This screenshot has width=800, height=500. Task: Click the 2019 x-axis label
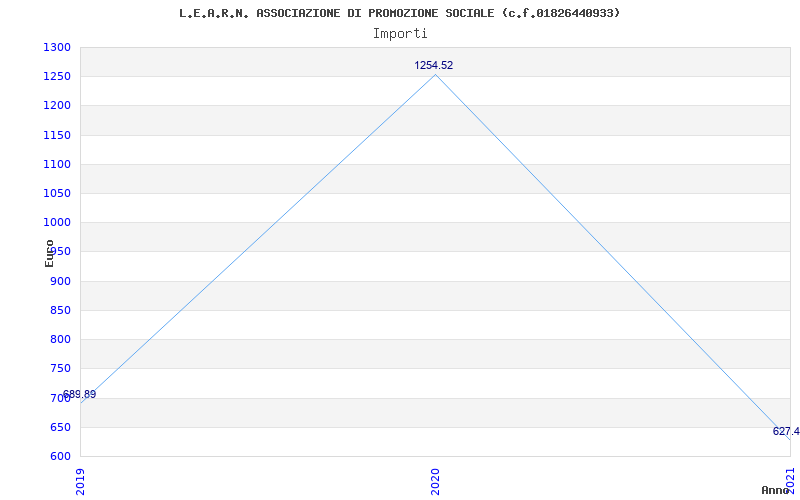pyautogui.click(x=80, y=481)
